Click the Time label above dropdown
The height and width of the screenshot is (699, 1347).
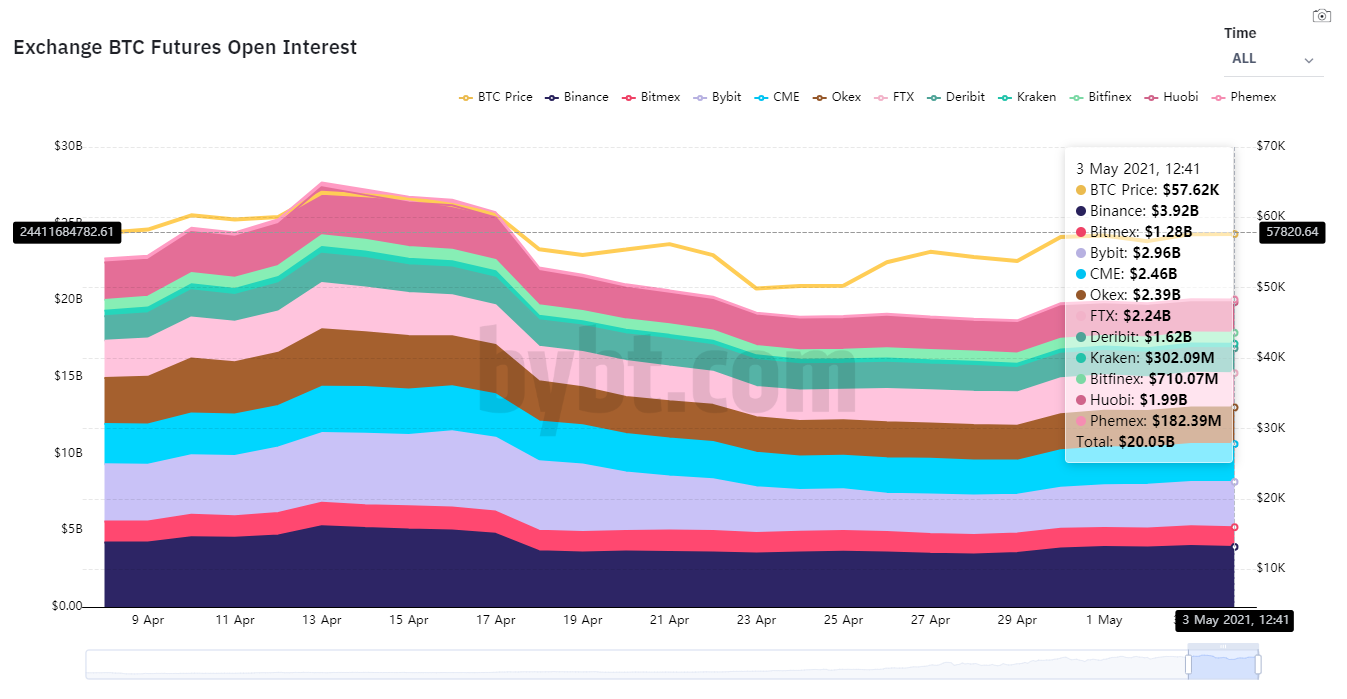1240,33
